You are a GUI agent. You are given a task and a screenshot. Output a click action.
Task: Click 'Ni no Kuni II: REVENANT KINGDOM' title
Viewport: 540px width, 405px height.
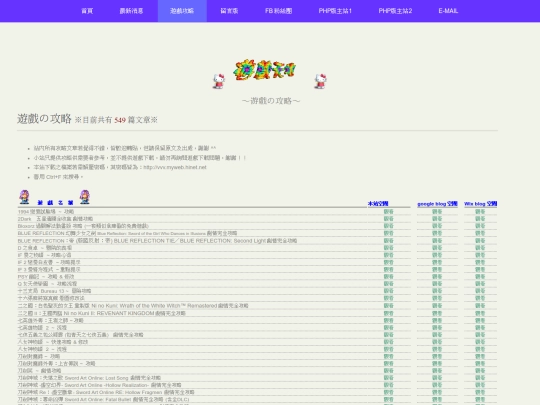(x=102, y=313)
